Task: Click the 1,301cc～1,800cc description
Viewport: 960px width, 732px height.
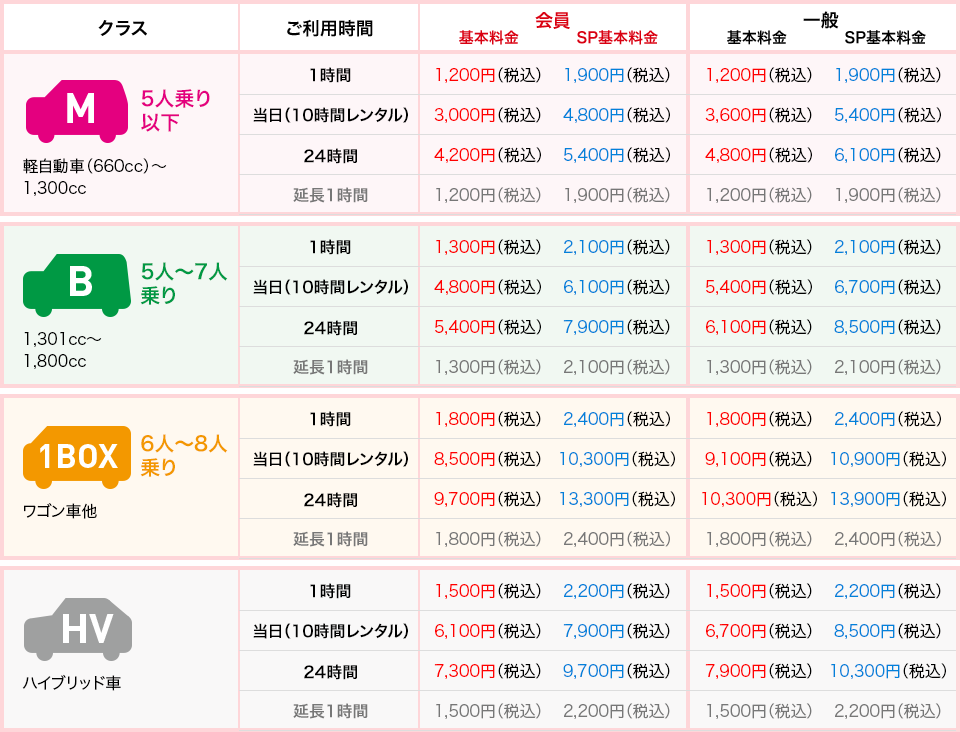Action: tap(62, 349)
